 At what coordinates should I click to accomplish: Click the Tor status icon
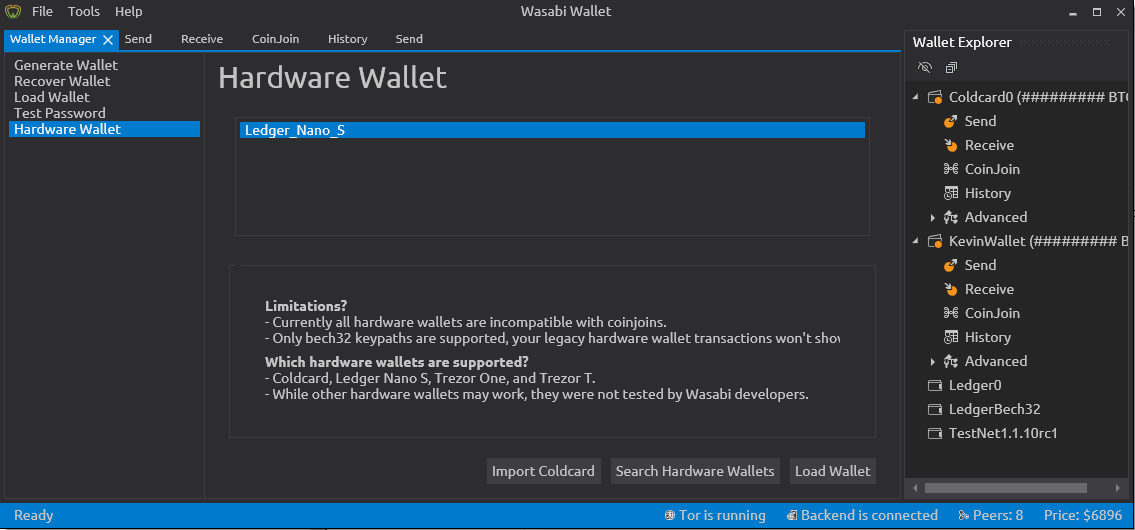[670, 516]
